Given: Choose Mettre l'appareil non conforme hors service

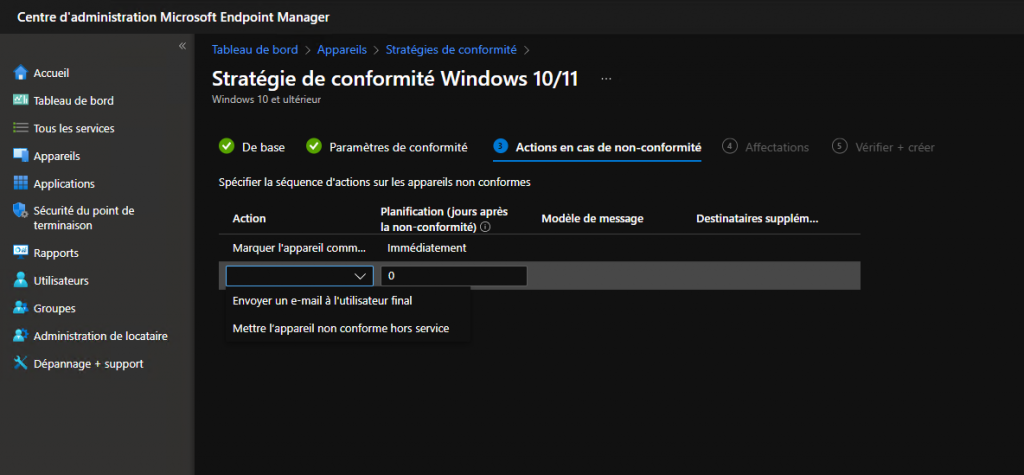Looking at the screenshot, I should click(x=341, y=329).
